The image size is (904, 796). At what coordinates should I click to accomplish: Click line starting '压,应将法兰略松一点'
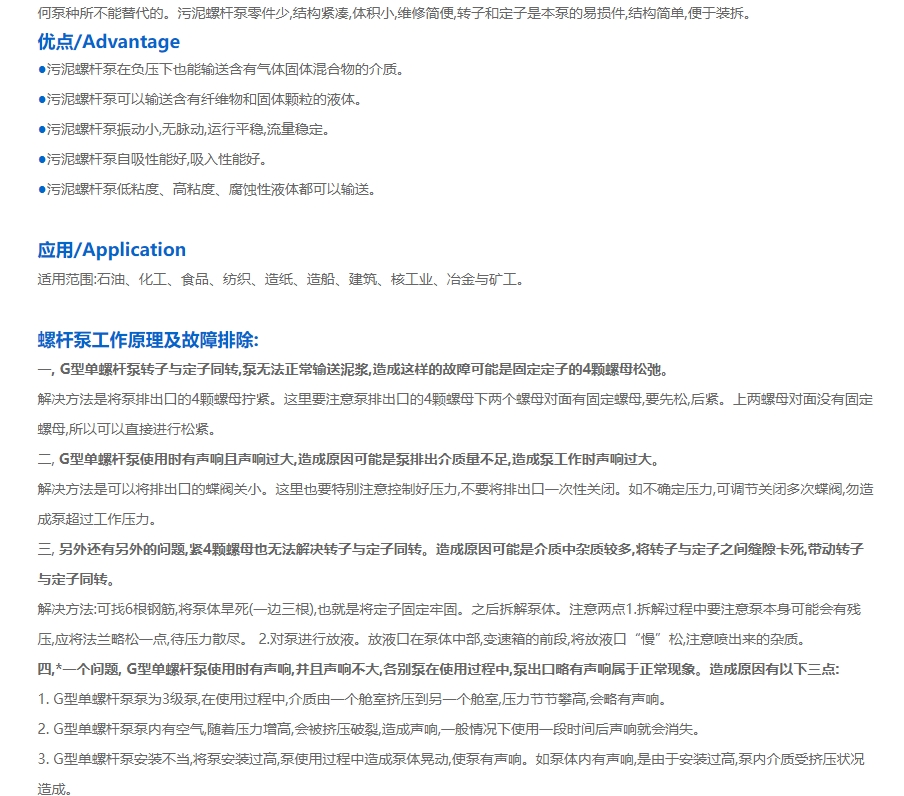[x=423, y=639]
